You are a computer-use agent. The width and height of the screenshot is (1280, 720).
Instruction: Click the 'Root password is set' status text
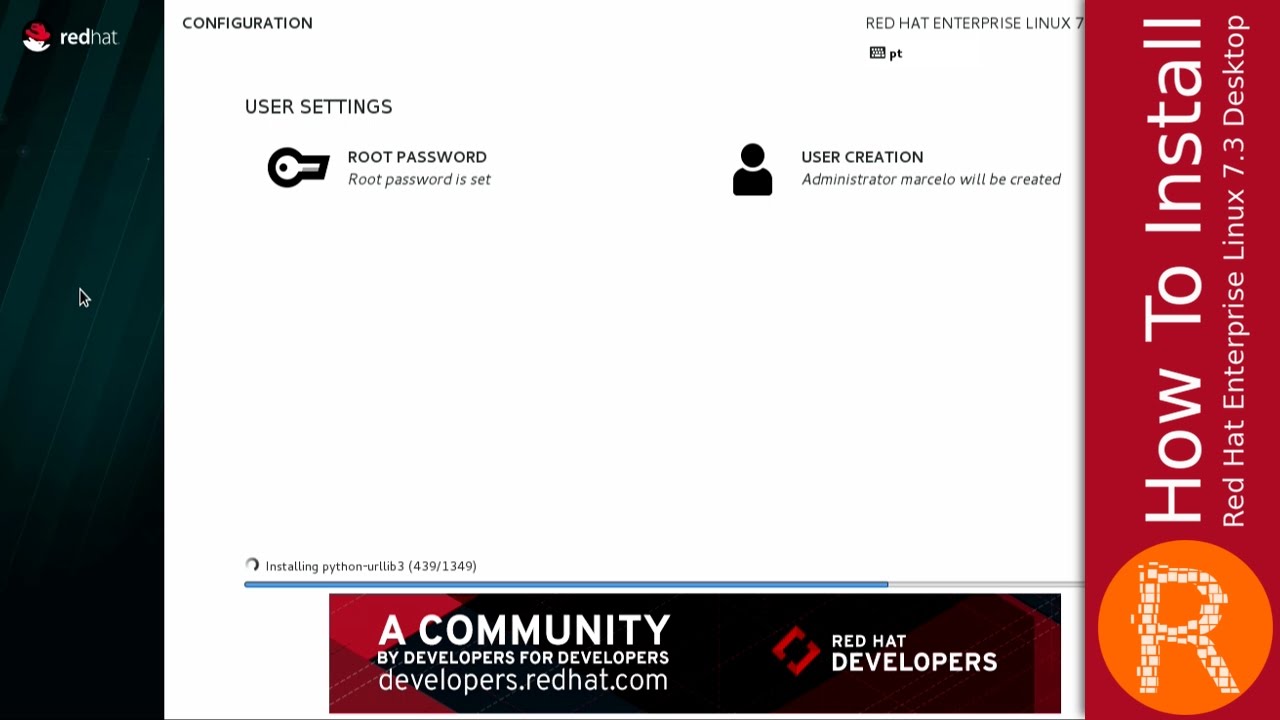[419, 180]
